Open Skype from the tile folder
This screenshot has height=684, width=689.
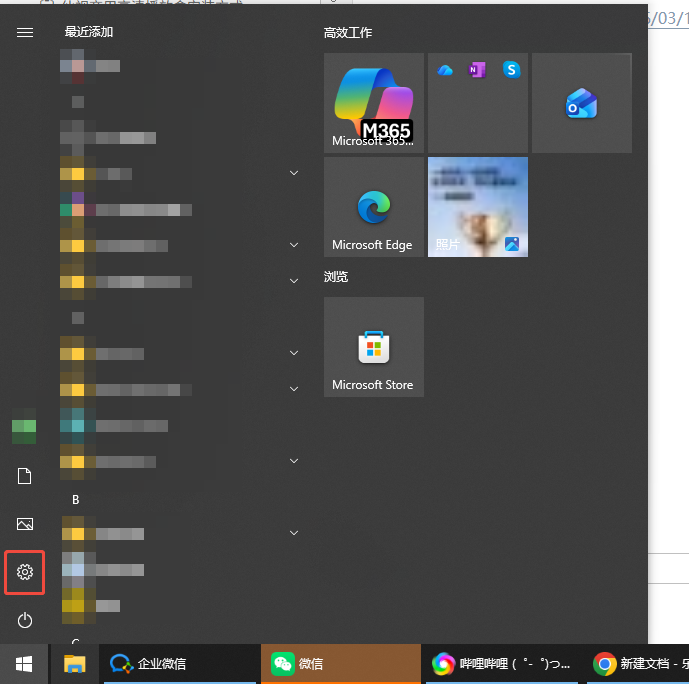[511, 70]
